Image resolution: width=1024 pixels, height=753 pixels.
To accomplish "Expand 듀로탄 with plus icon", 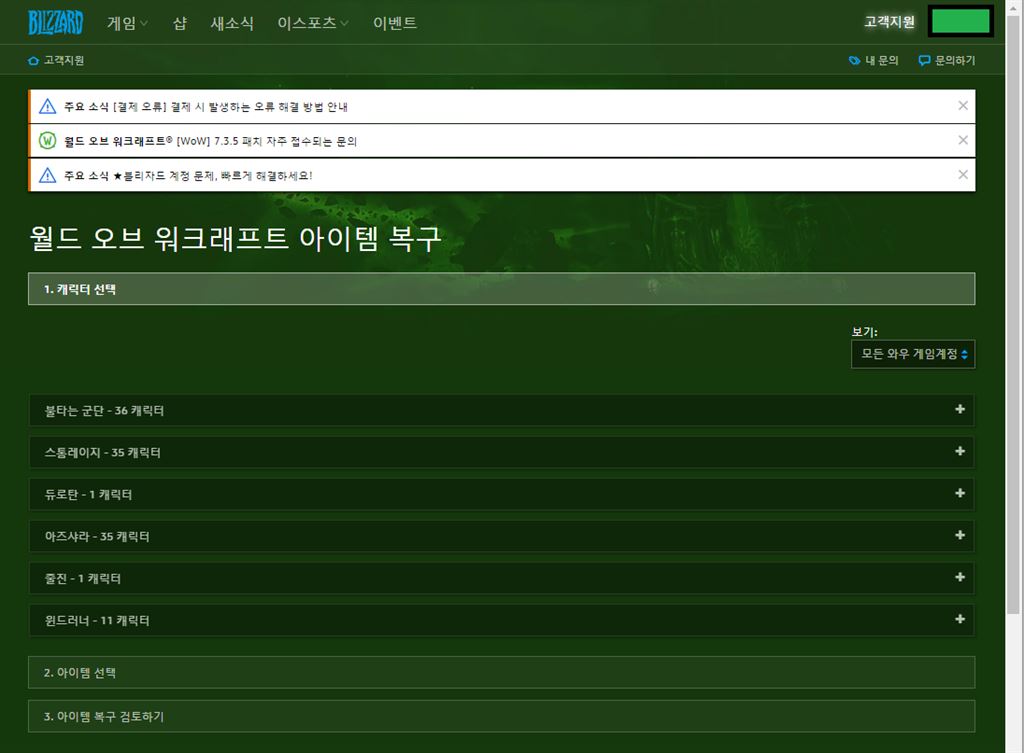I will click(x=960, y=493).
